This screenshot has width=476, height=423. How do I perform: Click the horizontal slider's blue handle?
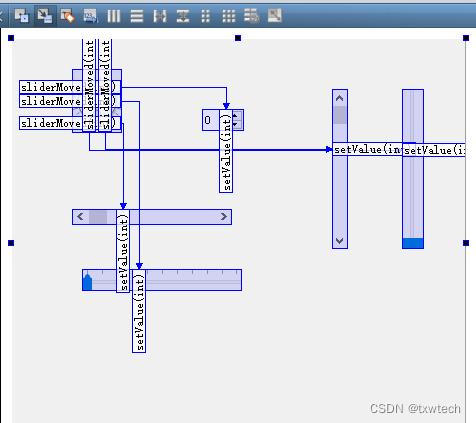click(x=87, y=282)
